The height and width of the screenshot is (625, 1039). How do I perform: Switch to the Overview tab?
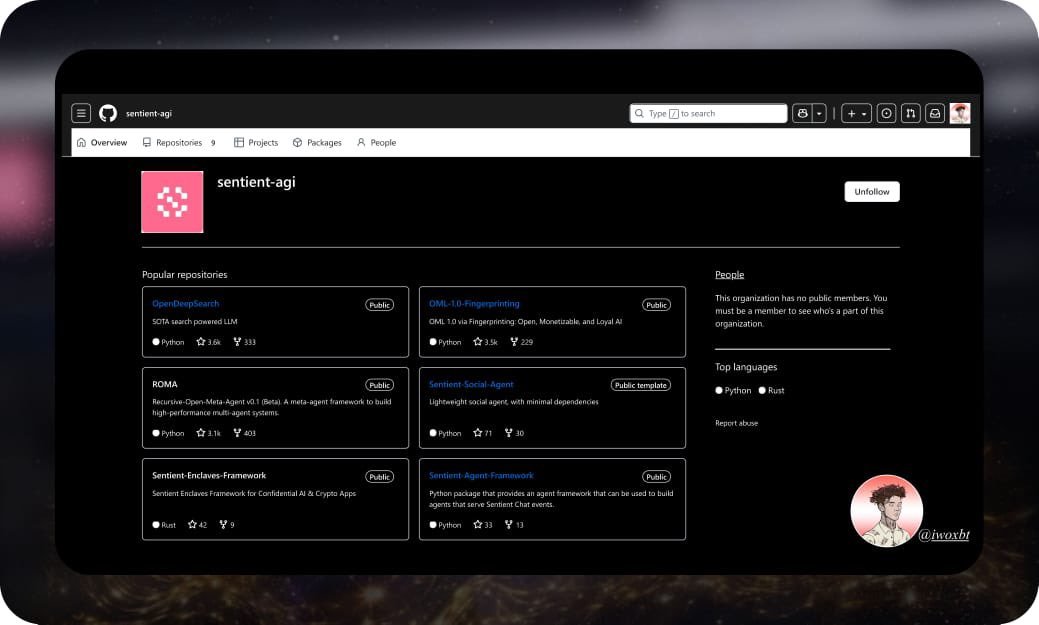(102, 142)
